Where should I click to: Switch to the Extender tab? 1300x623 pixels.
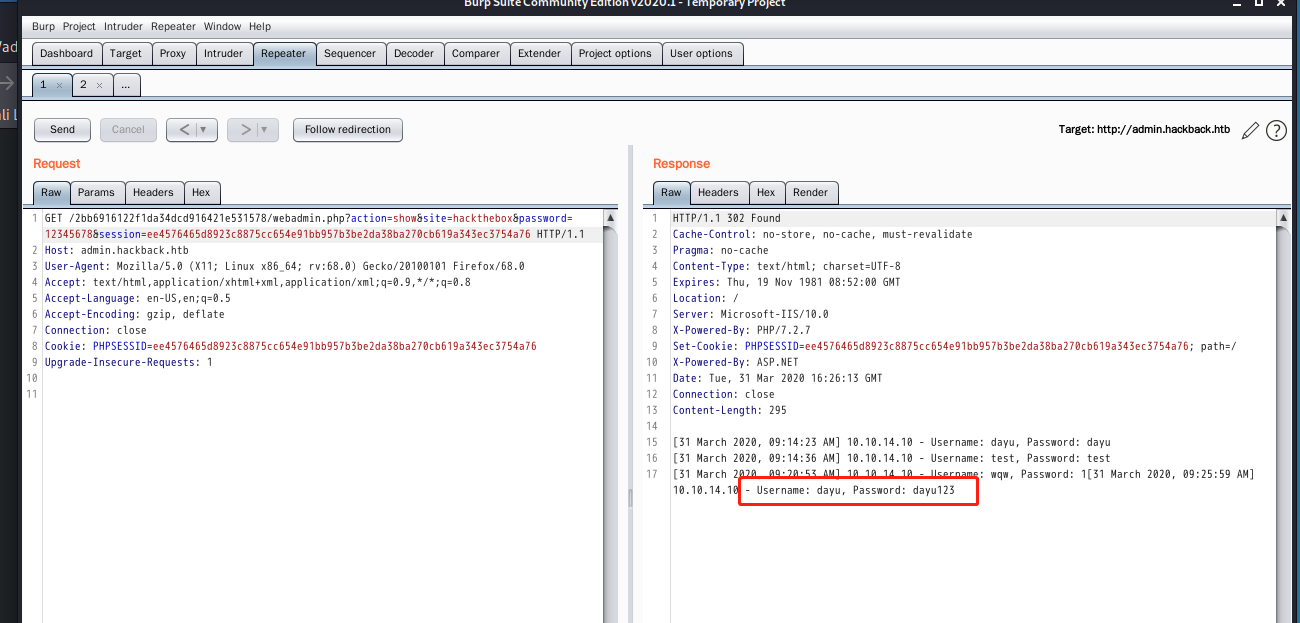pos(539,54)
